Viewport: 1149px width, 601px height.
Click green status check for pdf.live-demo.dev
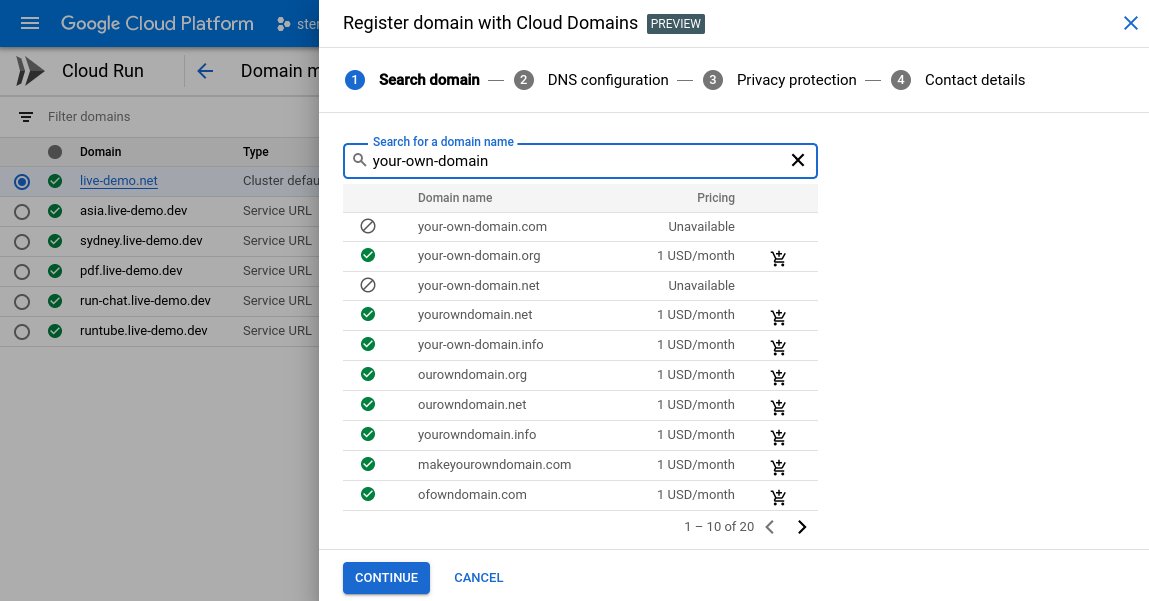point(55,271)
